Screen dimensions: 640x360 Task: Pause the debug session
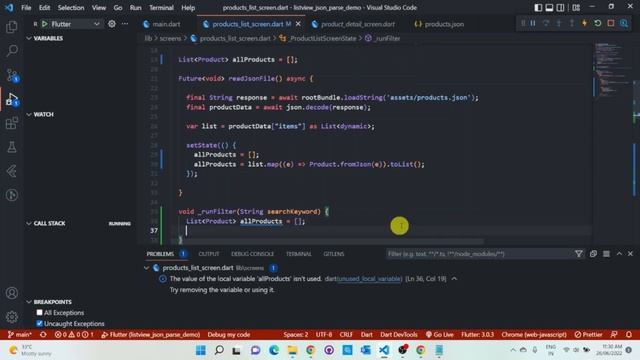533,23
